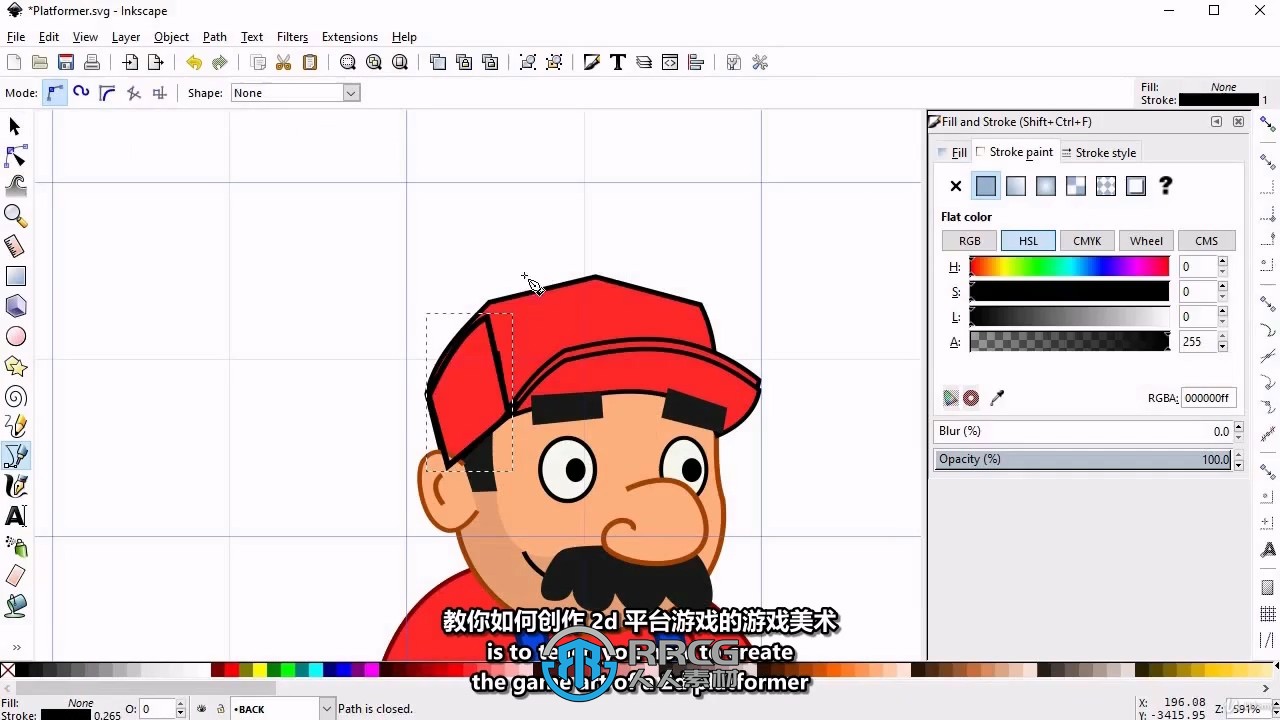Click the color eyedropper in Fill panel
This screenshot has height=720, width=1280.
coord(997,398)
